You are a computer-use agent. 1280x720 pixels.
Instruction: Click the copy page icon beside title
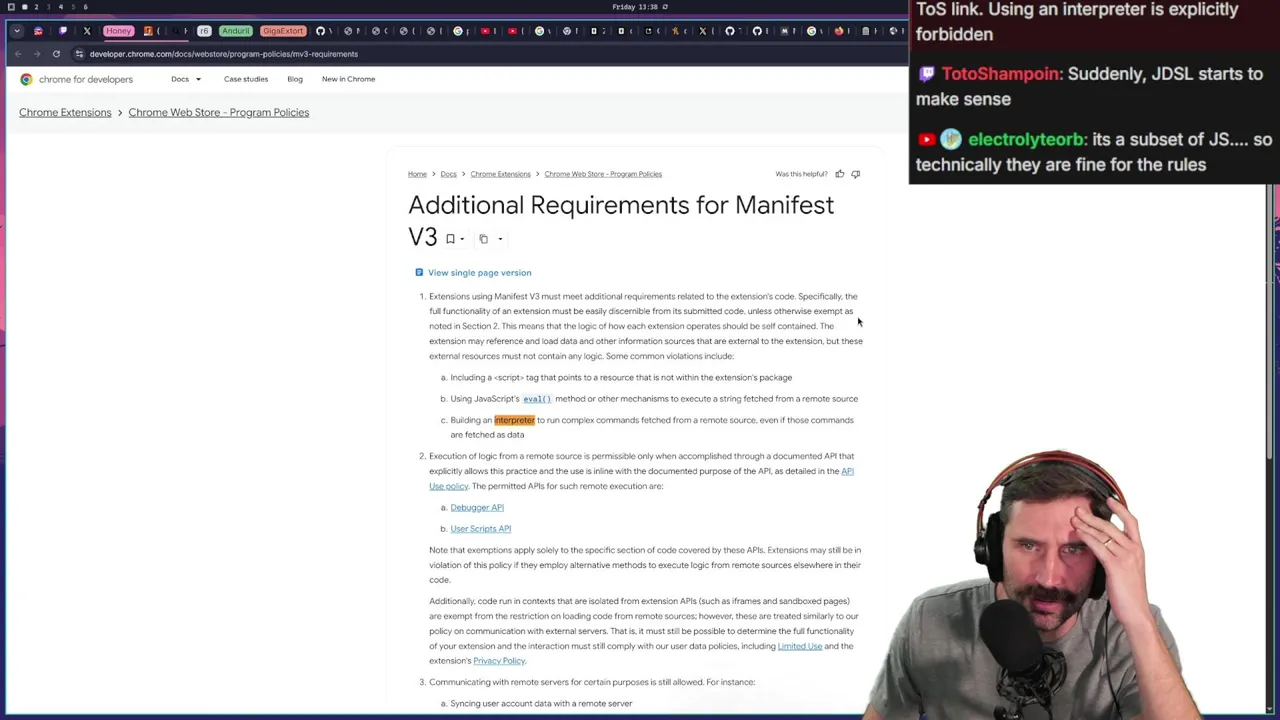484,239
